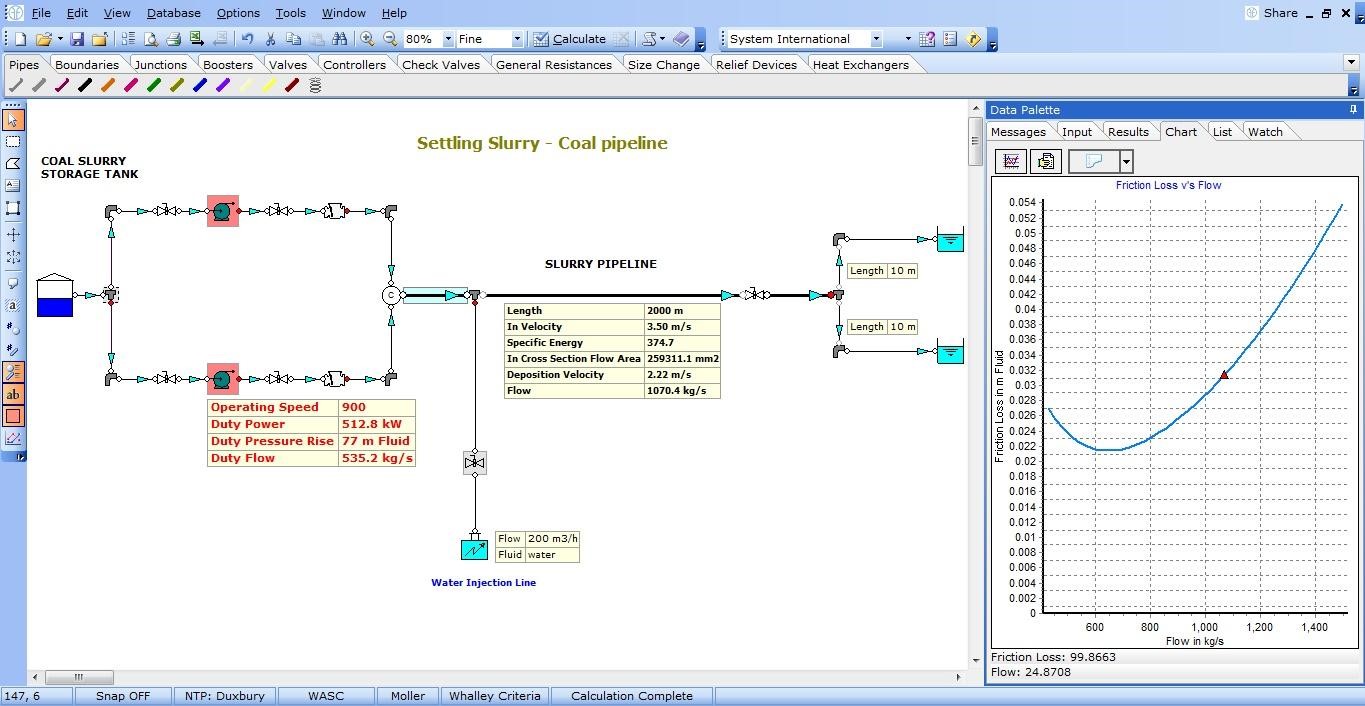Switch to the Results tab in Data Palette
This screenshot has width=1365, height=706.
point(1128,131)
